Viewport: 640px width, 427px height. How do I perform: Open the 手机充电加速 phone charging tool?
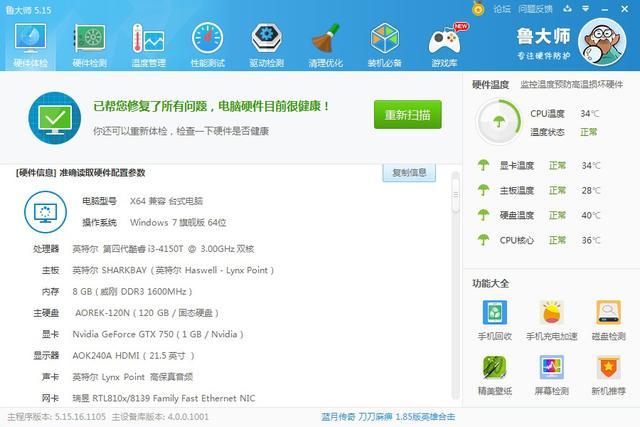551,320
